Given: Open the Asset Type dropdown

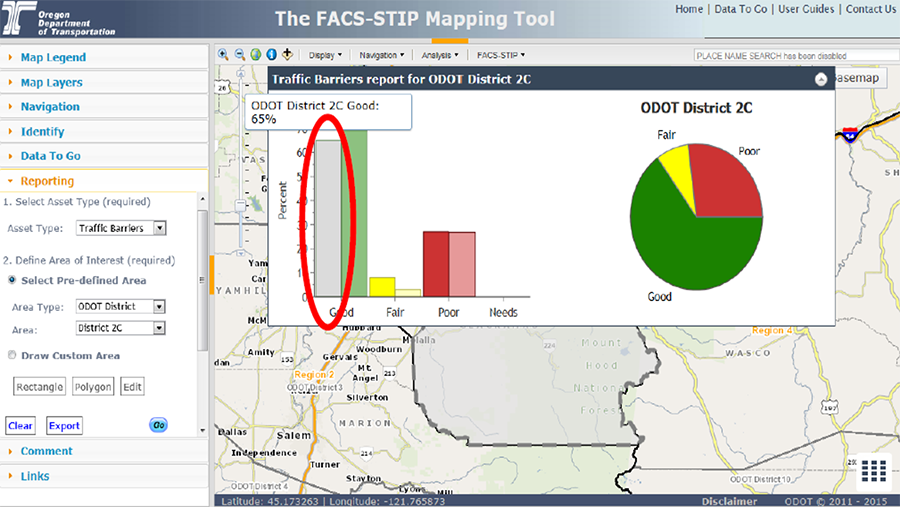Looking at the screenshot, I should pyautogui.click(x=121, y=228).
